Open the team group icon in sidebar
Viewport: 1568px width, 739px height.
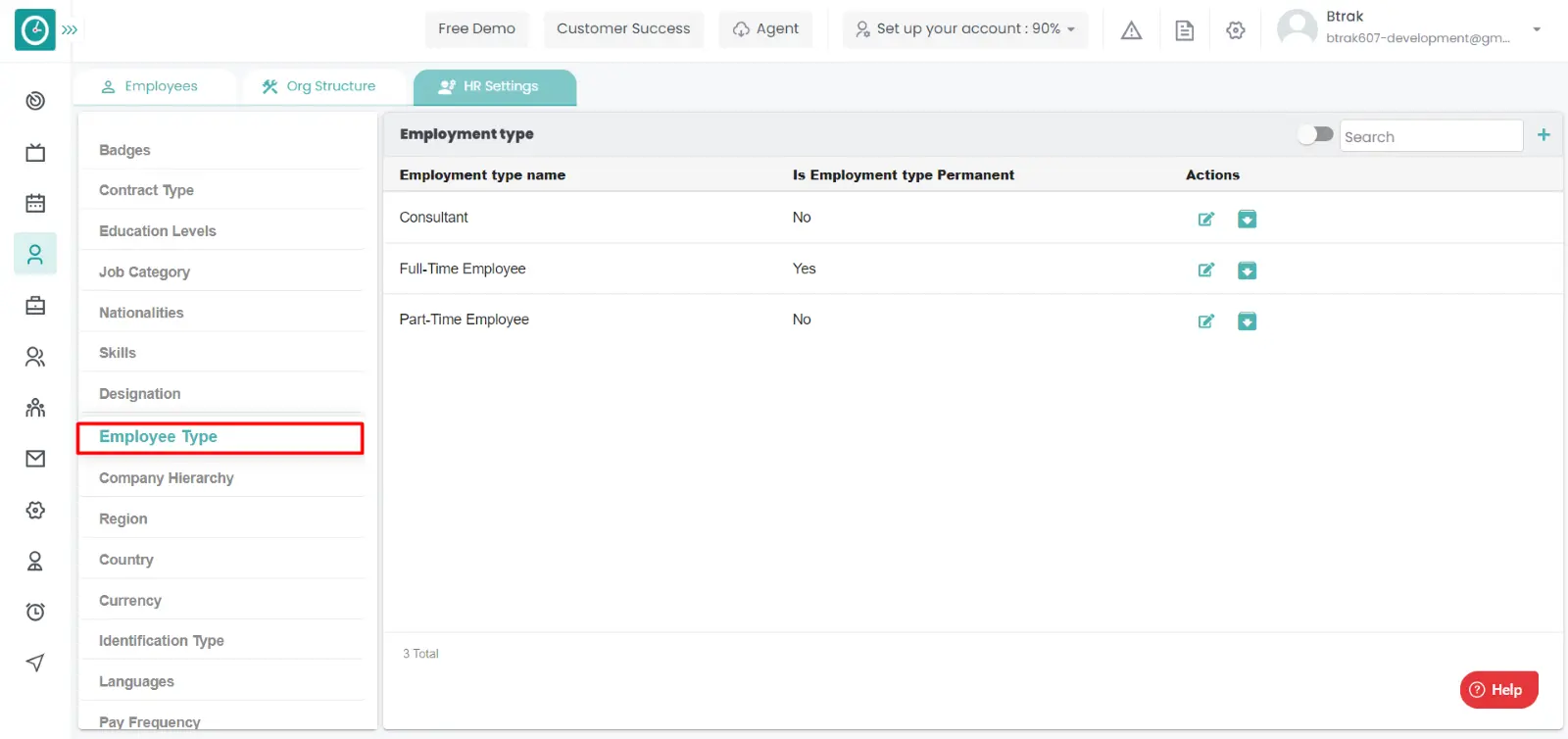[35, 408]
